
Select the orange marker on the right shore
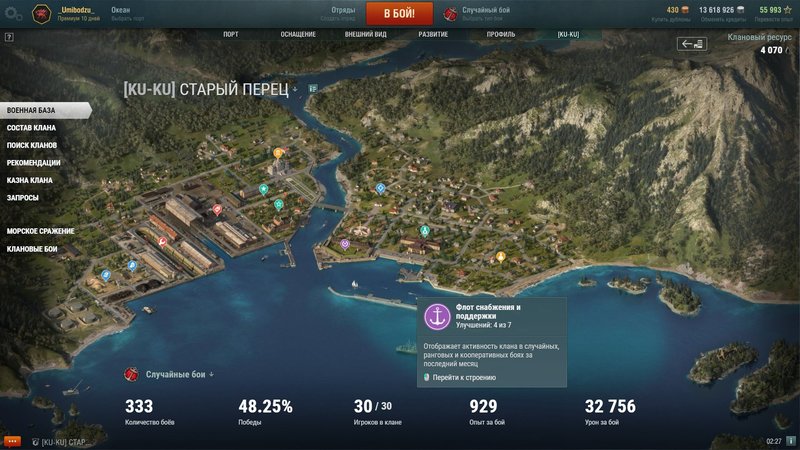click(x=501, y=257)
